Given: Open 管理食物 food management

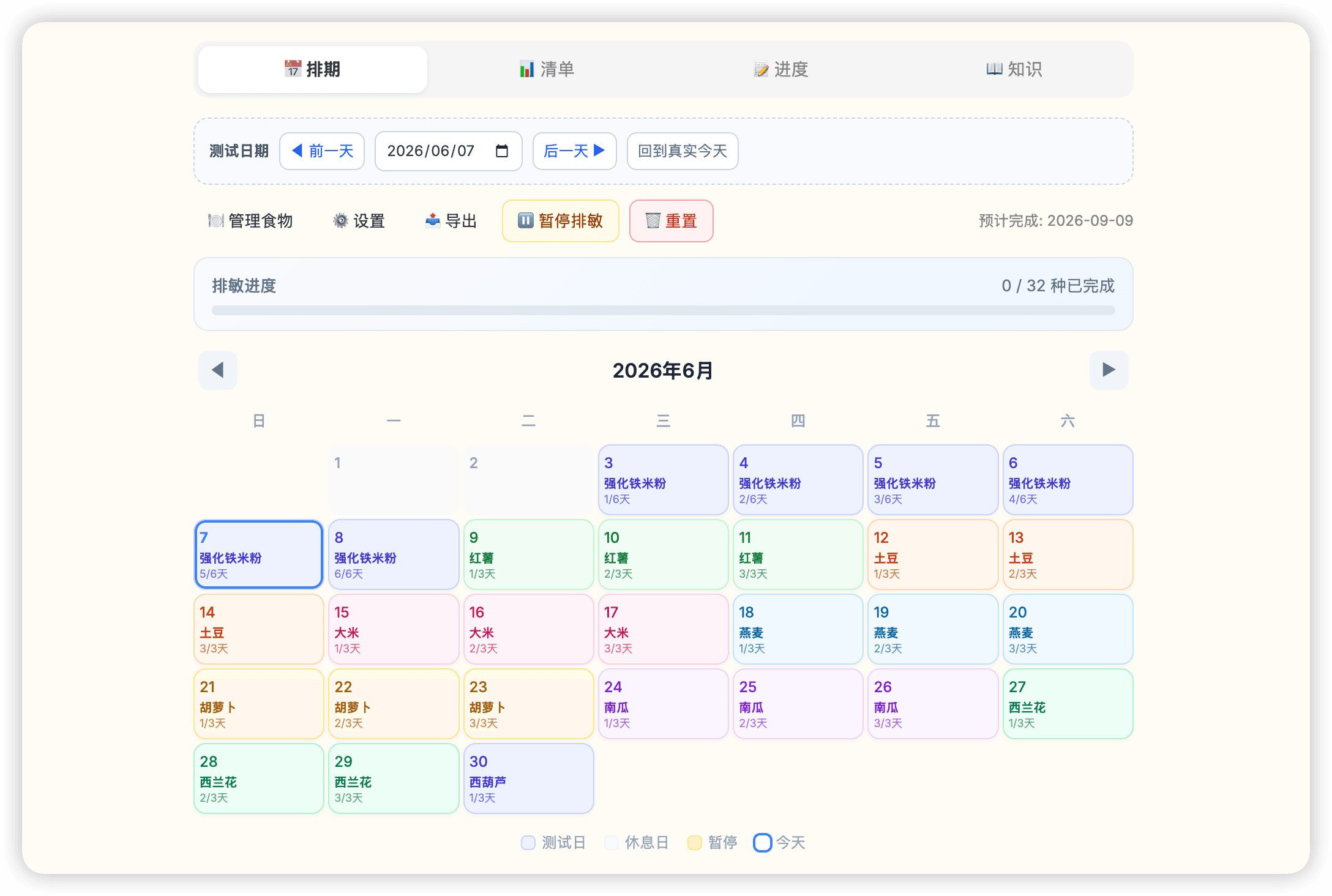Looking at the screenshot, I should (x=250, y=221).
